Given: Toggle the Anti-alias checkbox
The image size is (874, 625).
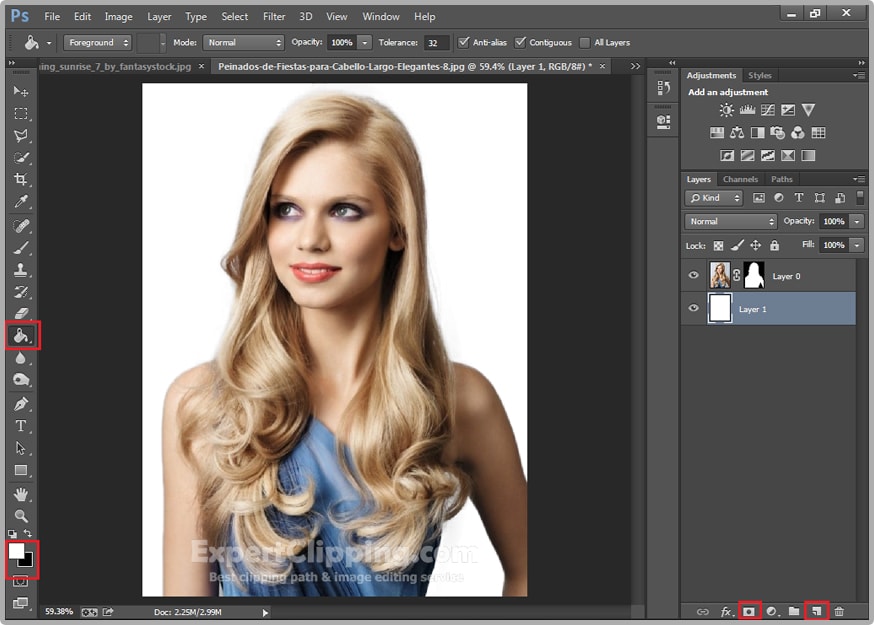Looking at the screenshot, I should [464, 43].
